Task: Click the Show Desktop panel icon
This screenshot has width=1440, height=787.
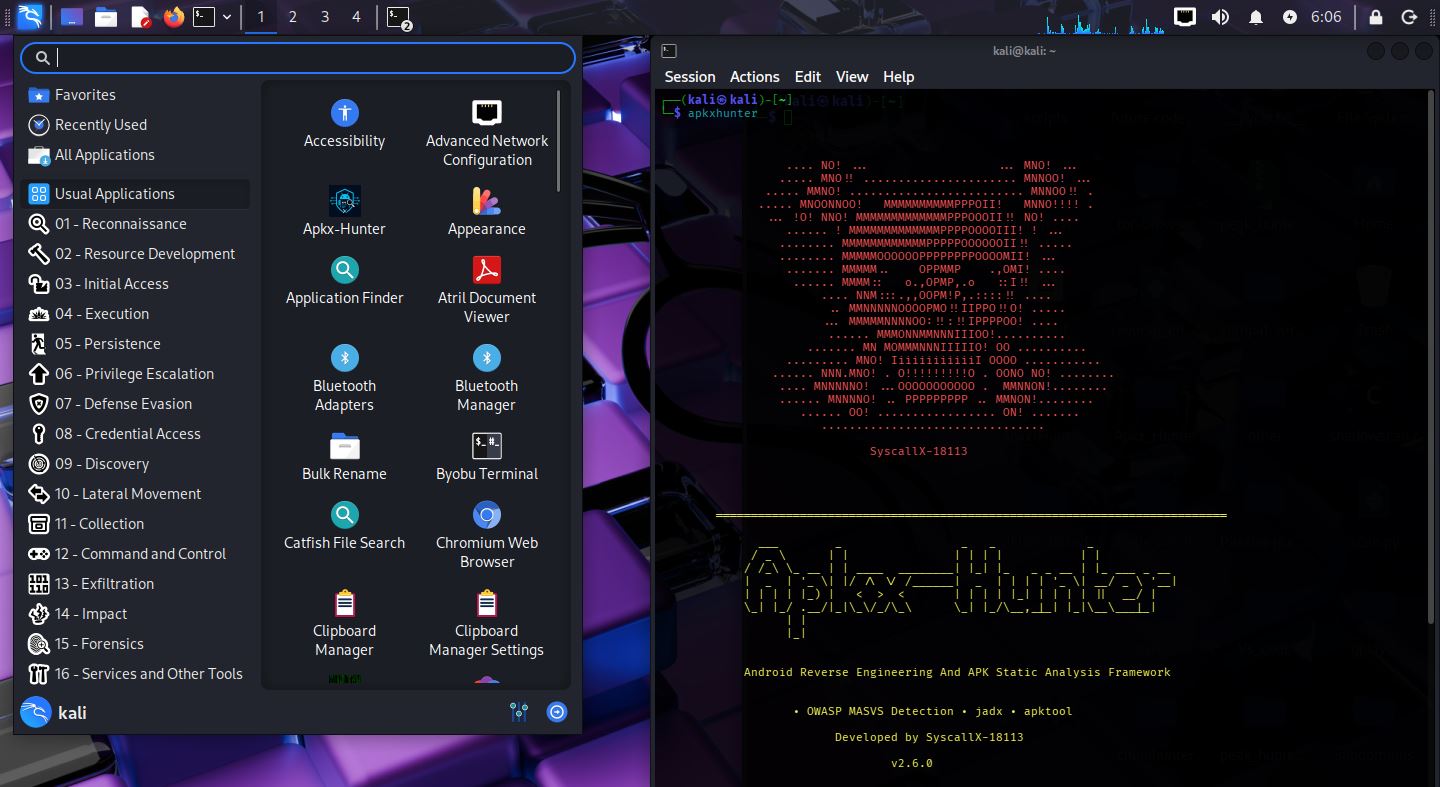Action: 71,16
